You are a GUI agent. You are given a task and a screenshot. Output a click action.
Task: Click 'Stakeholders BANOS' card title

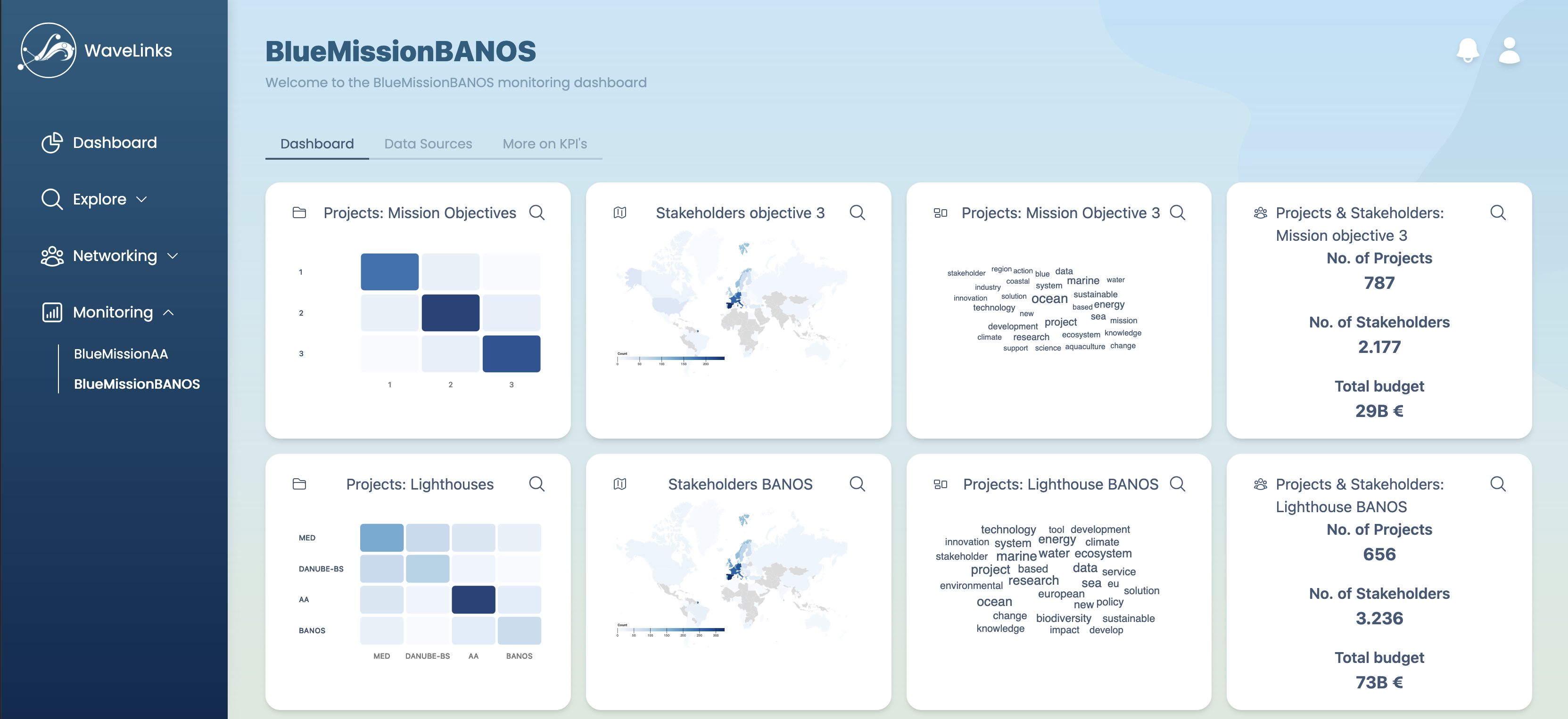740,484
